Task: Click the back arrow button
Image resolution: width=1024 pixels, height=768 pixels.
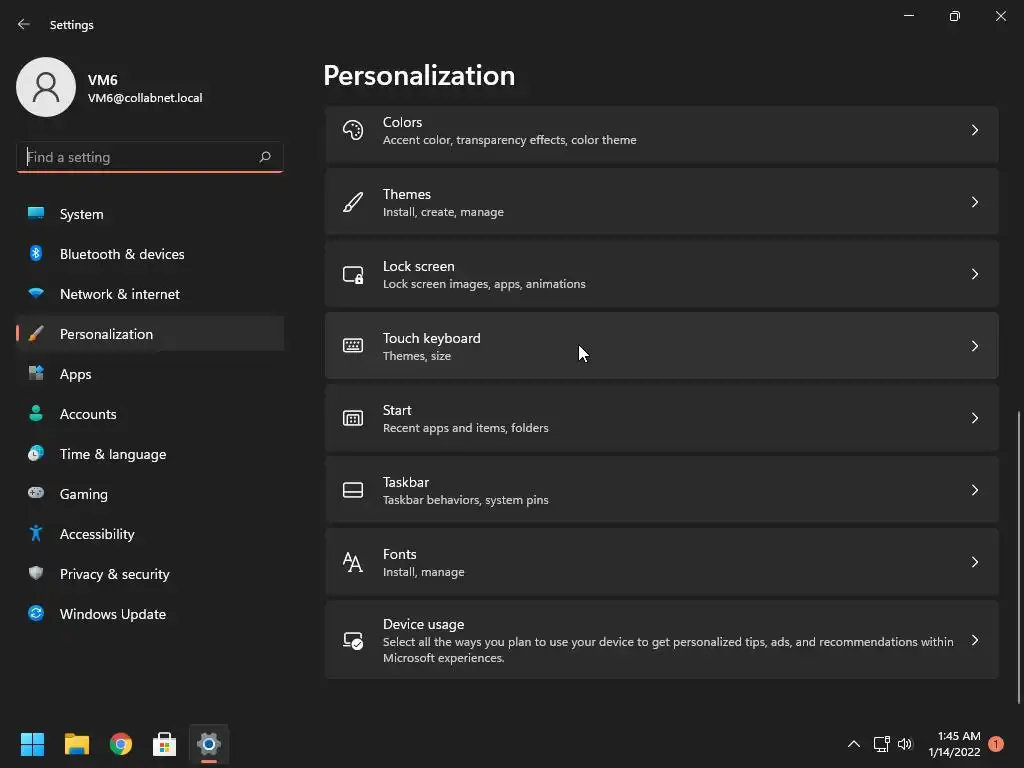Action: click(x=24, y=24)
